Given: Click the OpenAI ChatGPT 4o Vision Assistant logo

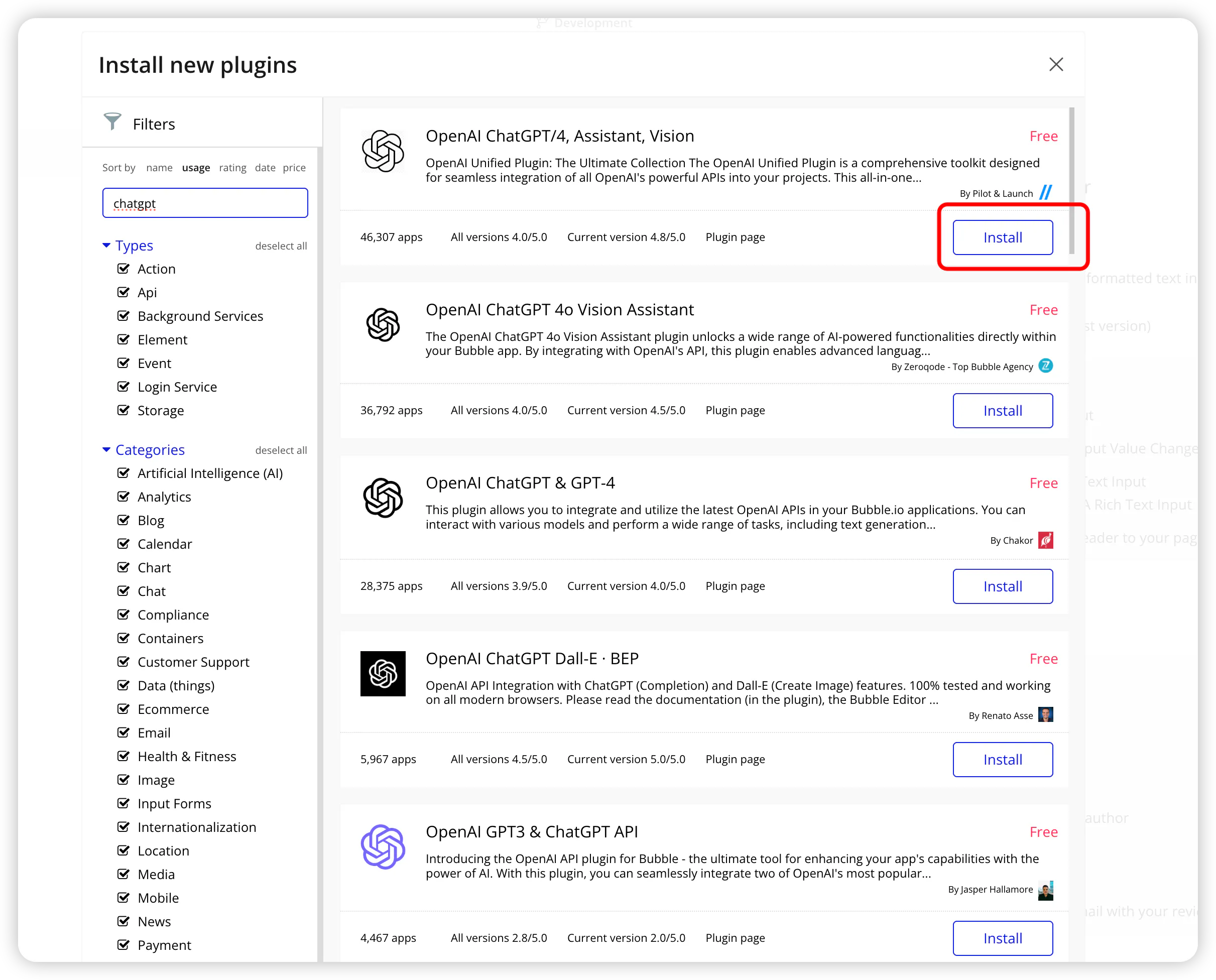Looking at the screenshot, I should click(383, 325).
